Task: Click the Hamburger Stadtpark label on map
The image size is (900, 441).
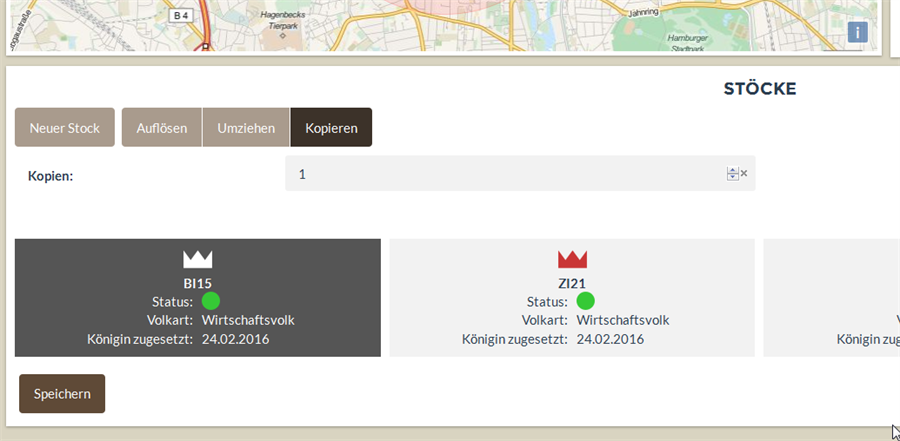Action: (688, 43)
